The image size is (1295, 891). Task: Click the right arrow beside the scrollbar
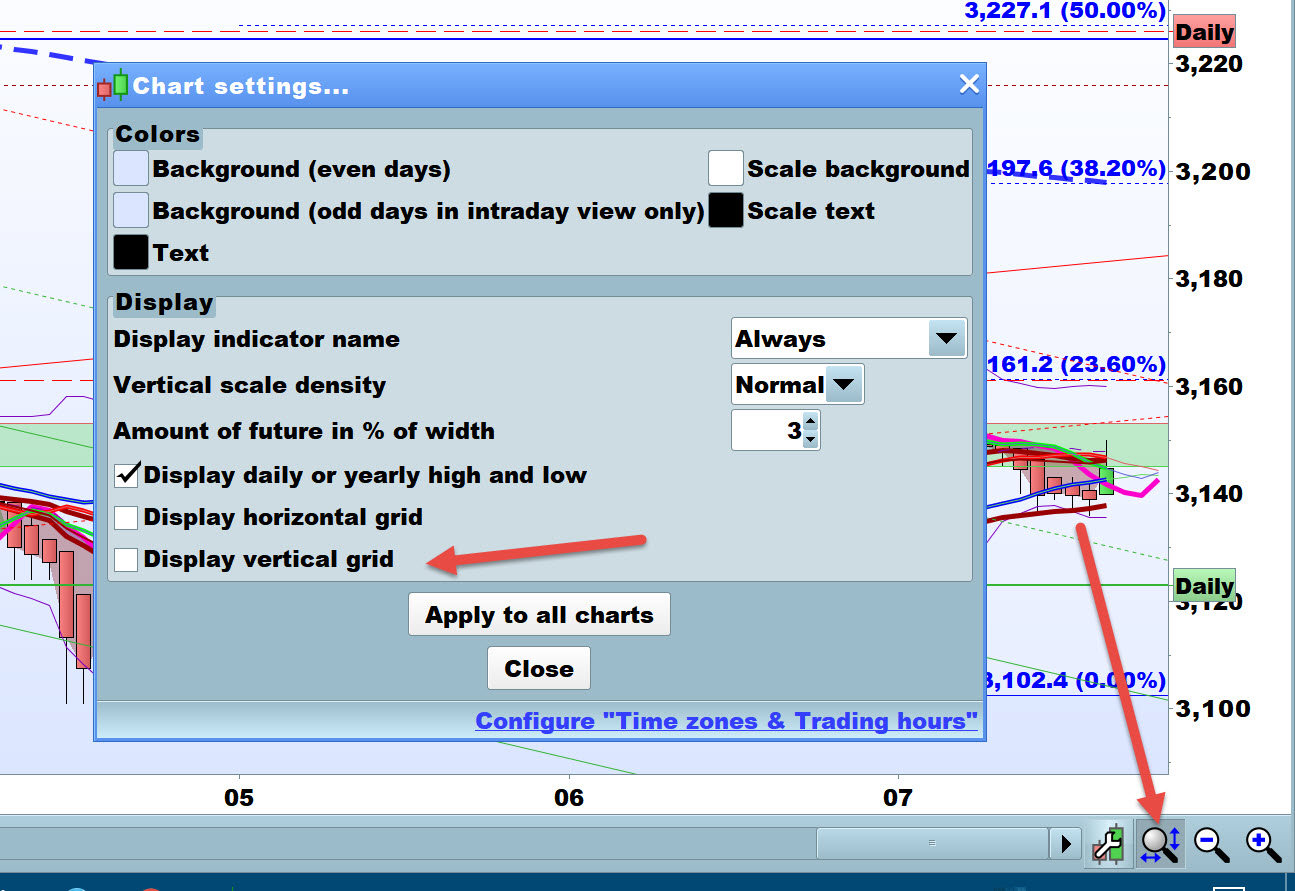[x=1066, y=843]
